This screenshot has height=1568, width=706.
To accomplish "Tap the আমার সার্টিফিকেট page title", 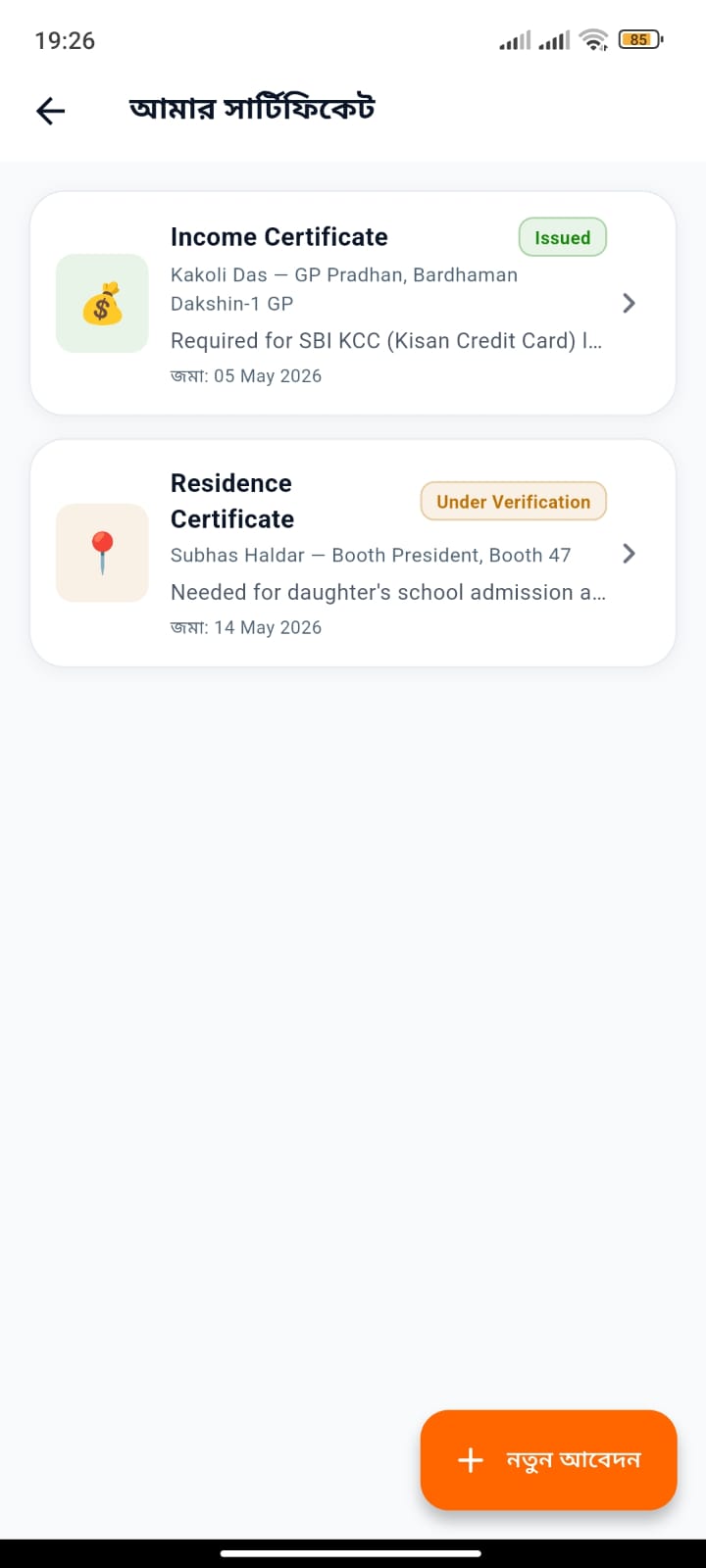I will (x=252, y=109).
